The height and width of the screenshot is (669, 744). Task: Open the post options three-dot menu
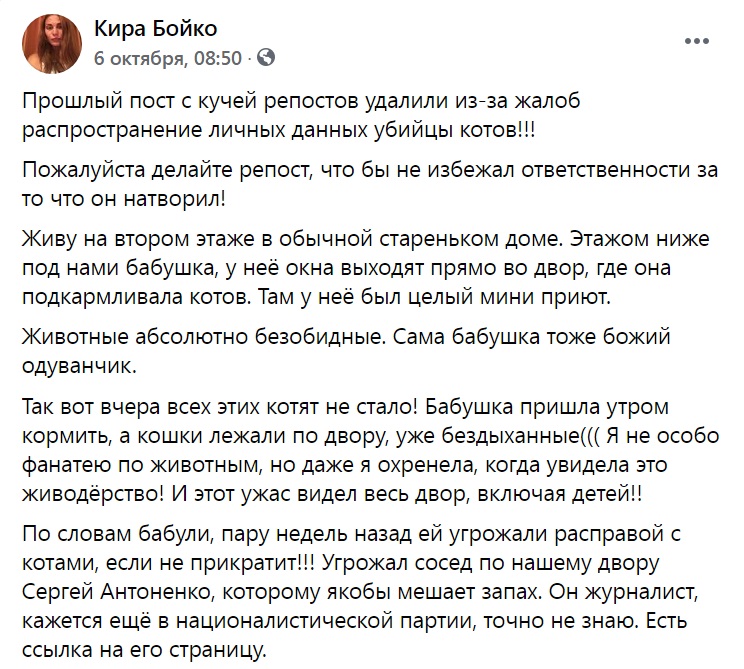click(697, 41)
